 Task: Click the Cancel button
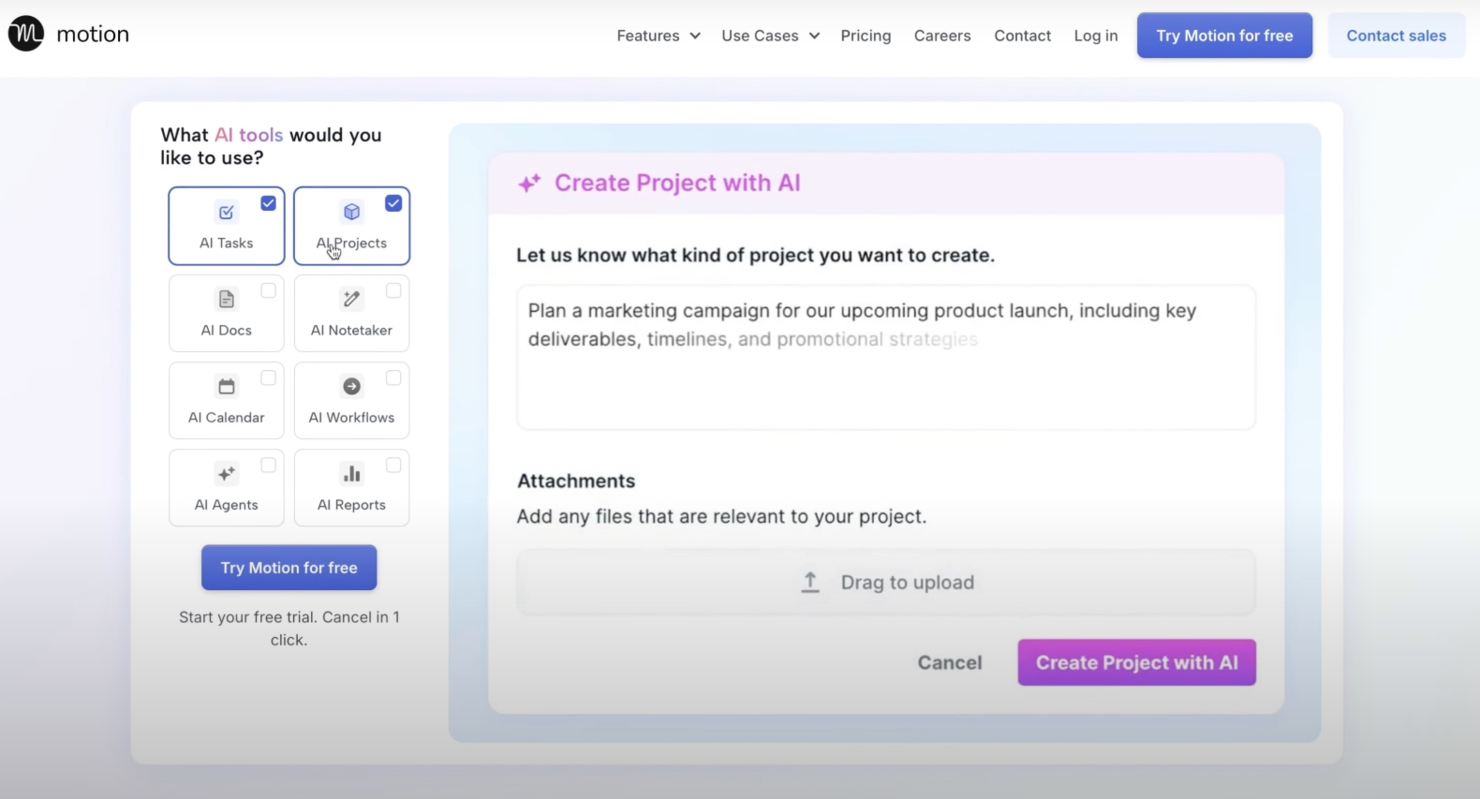tap(950, 662)
